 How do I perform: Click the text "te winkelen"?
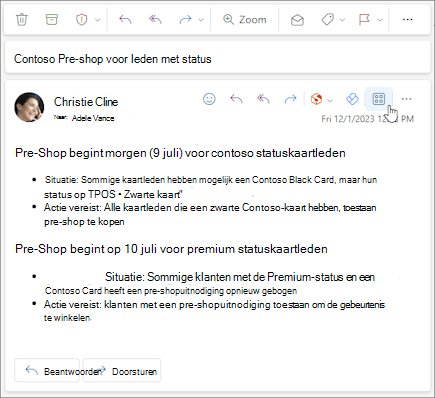tap(67, 318)
